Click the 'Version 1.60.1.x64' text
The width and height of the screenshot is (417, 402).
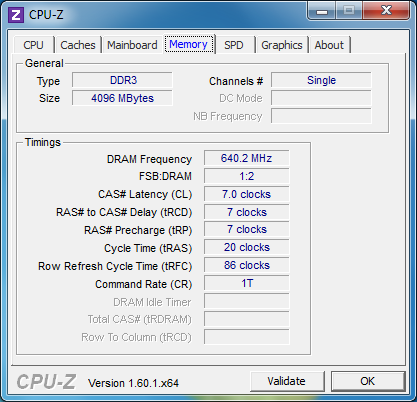(x=133, y=383)
